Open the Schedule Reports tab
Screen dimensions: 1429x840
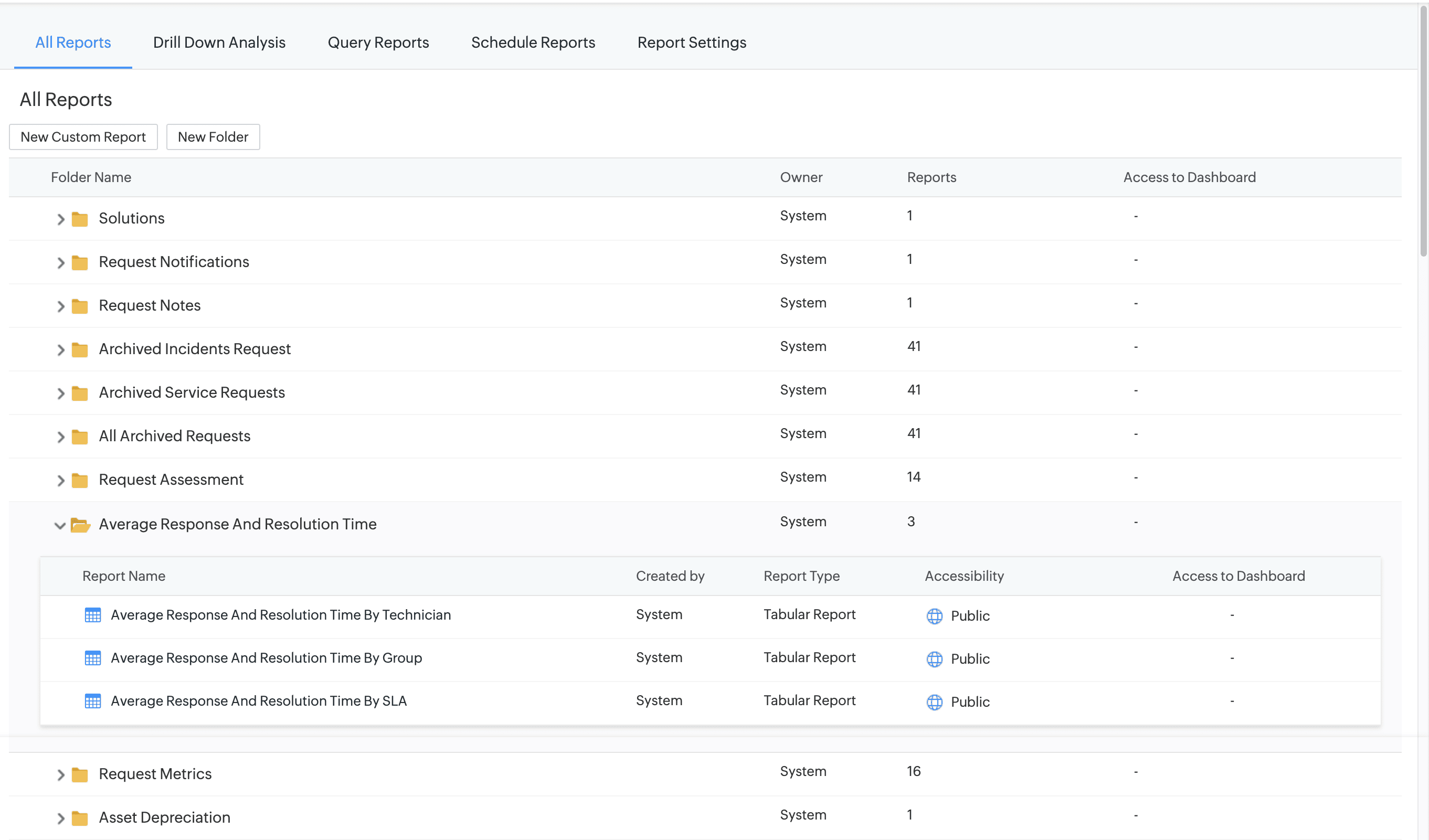[533, 42]
